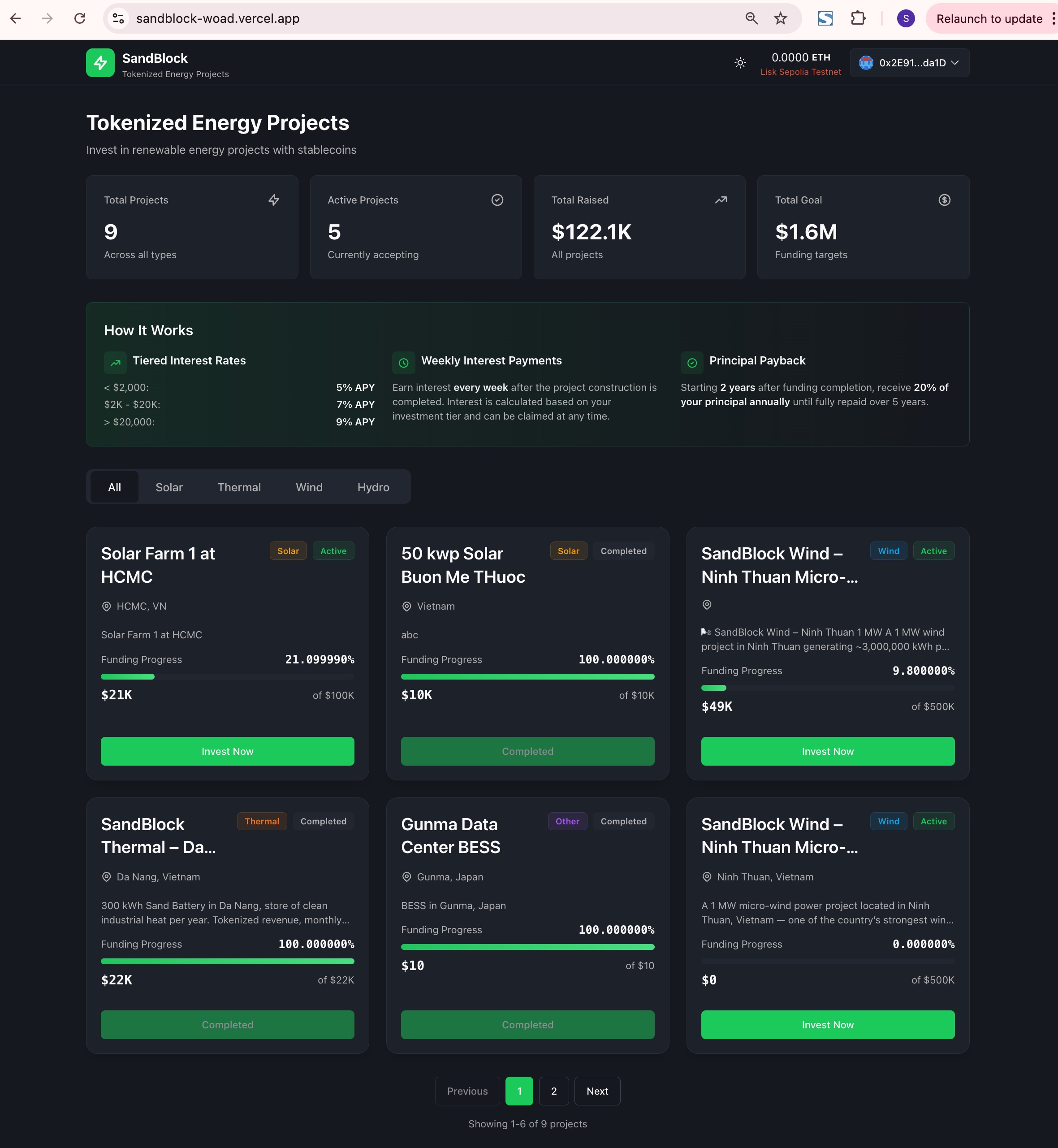Click Weekly Interest Payments clock icon
This screenshot has width=1058, height=1148.
[x=404, y=363]
